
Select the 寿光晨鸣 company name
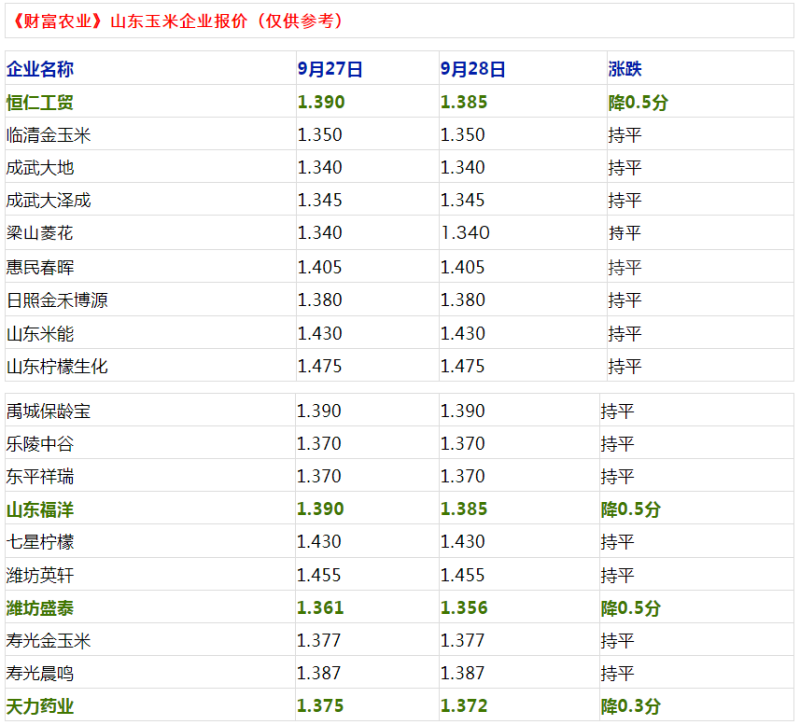tap(40, 674)
